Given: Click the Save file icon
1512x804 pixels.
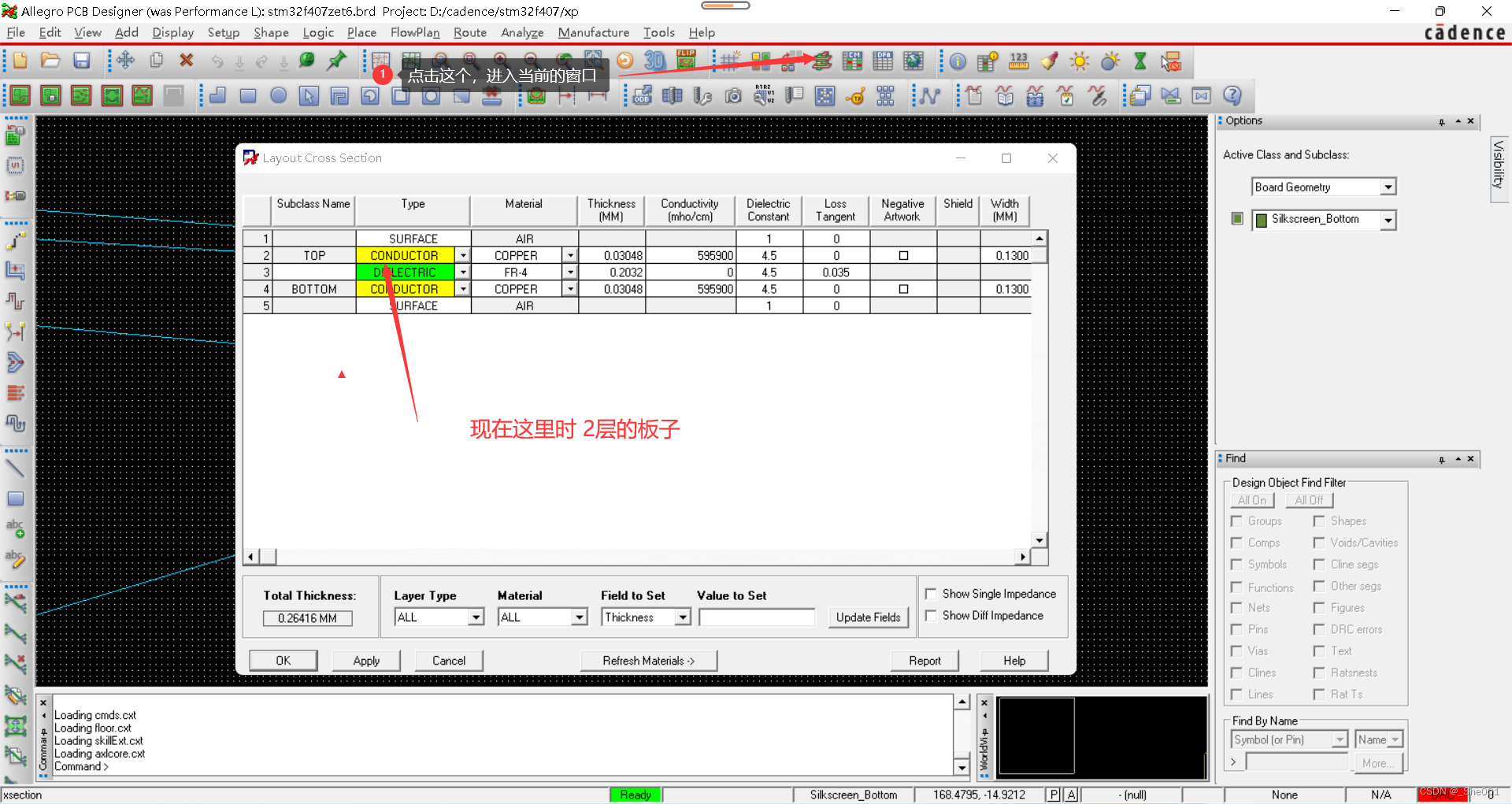Looking at the screenshot, I should click(x=81, y=61).
